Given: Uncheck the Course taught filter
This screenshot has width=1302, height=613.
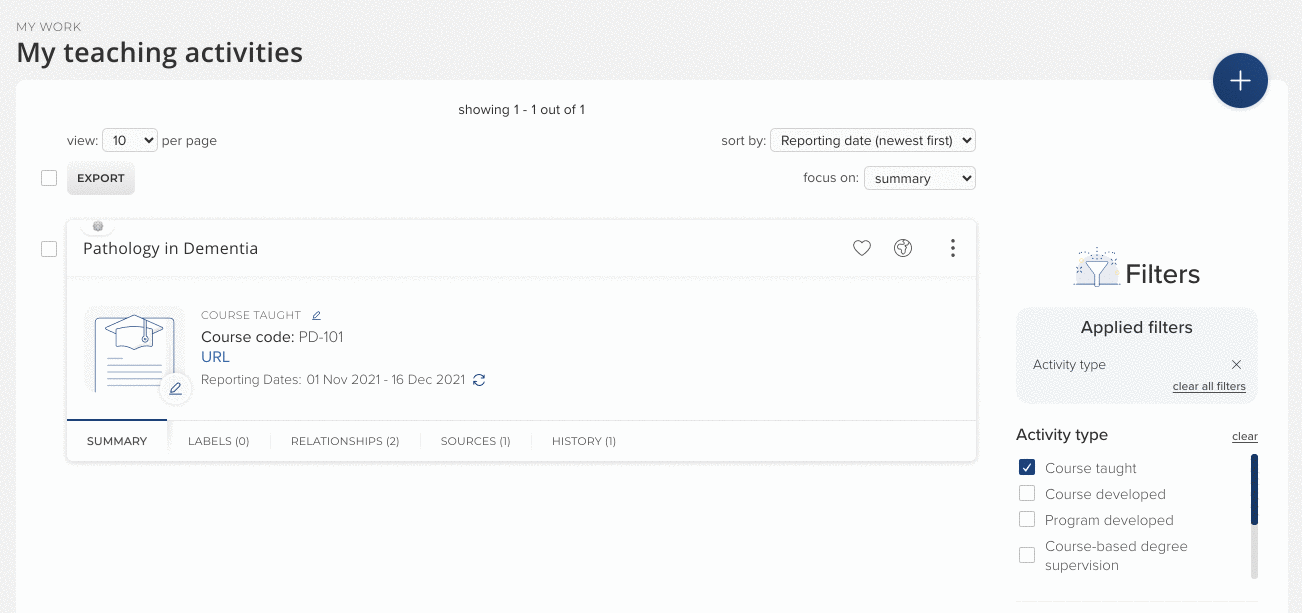Looking at the screenshot, I should coord(1027,468).
